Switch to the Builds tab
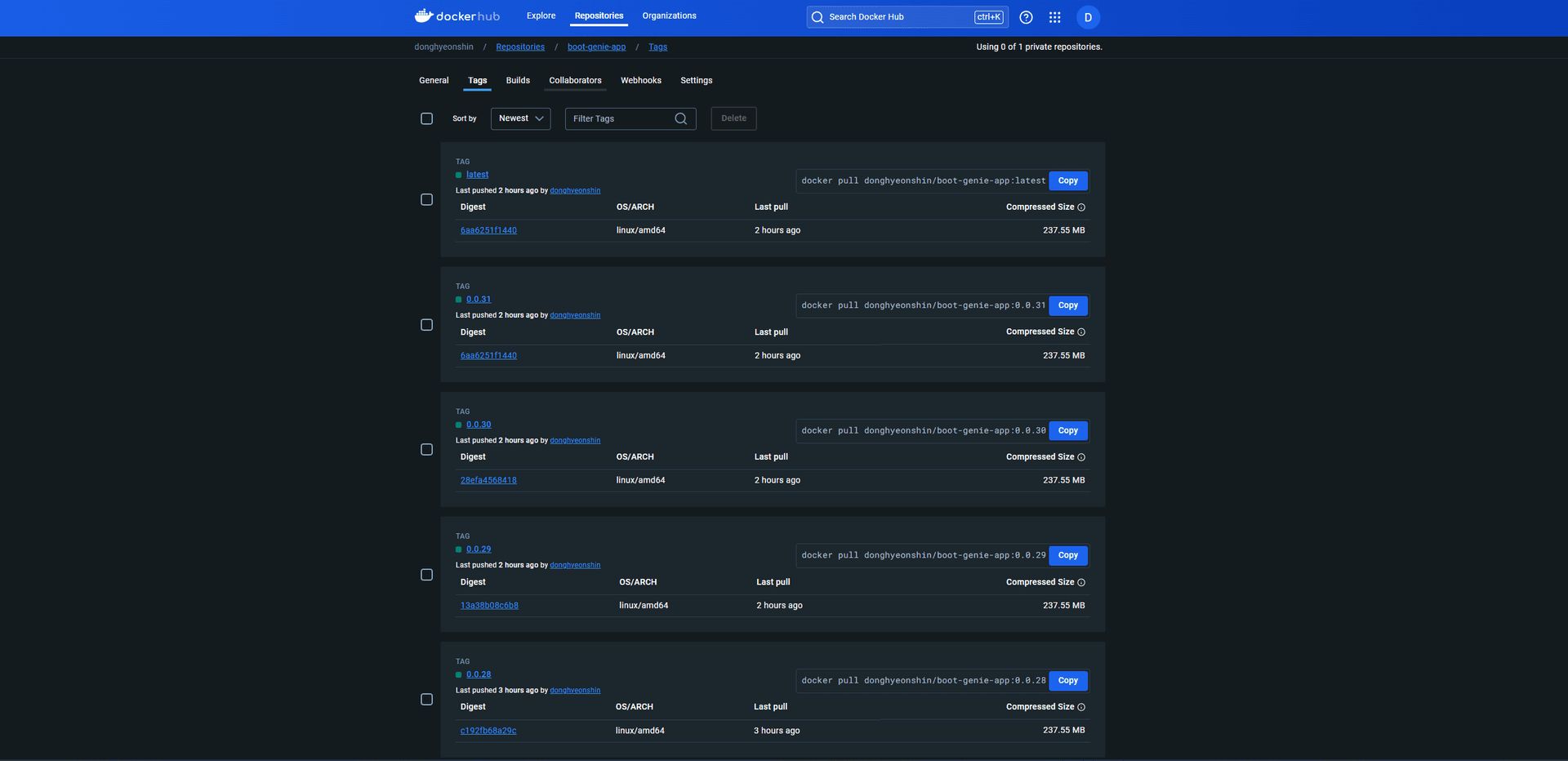 (518, 80)
